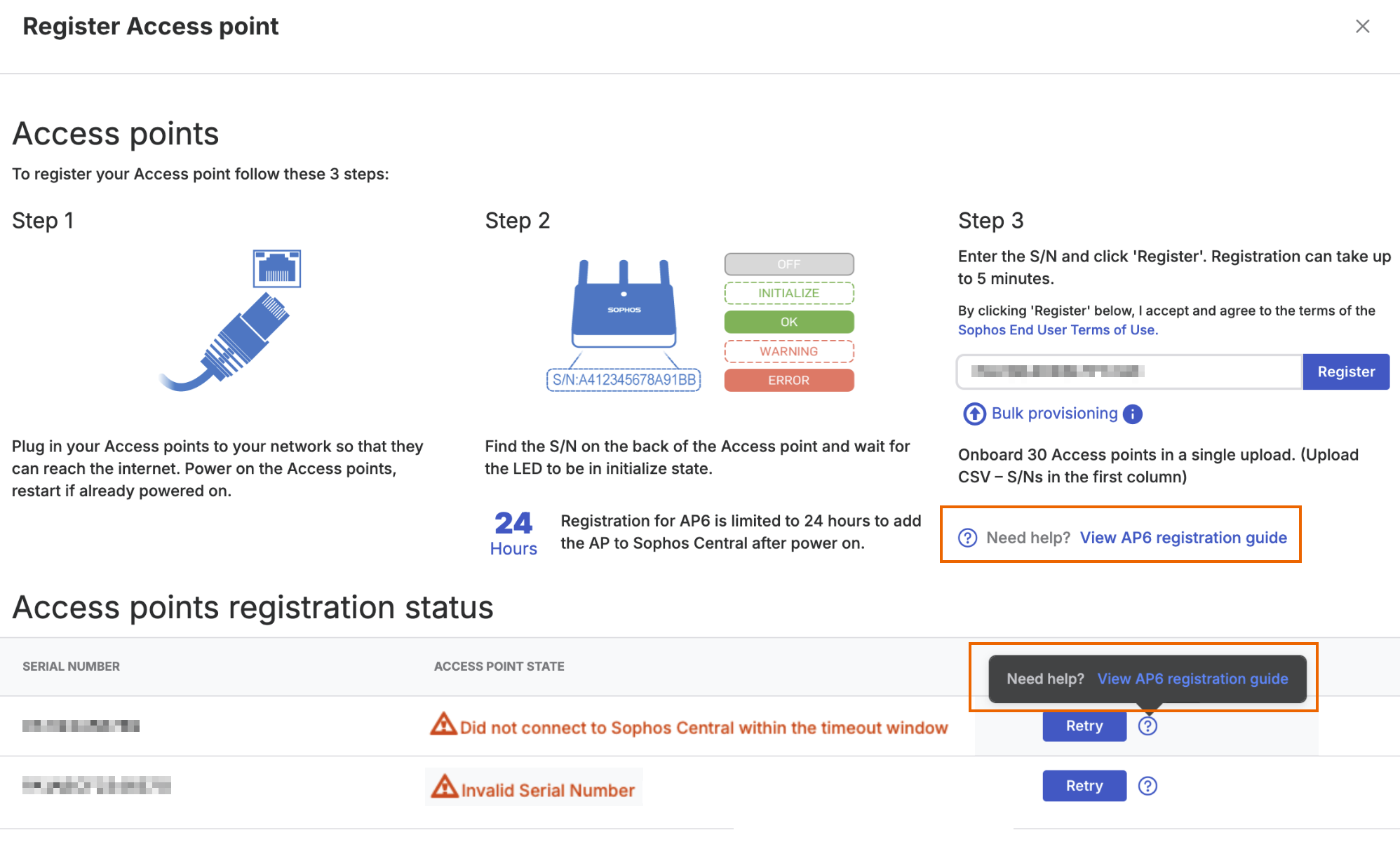The width and height of the screenshot is (1400, 844).
Task: Click the 'Step 3' heading
Action: click(991, 221)
